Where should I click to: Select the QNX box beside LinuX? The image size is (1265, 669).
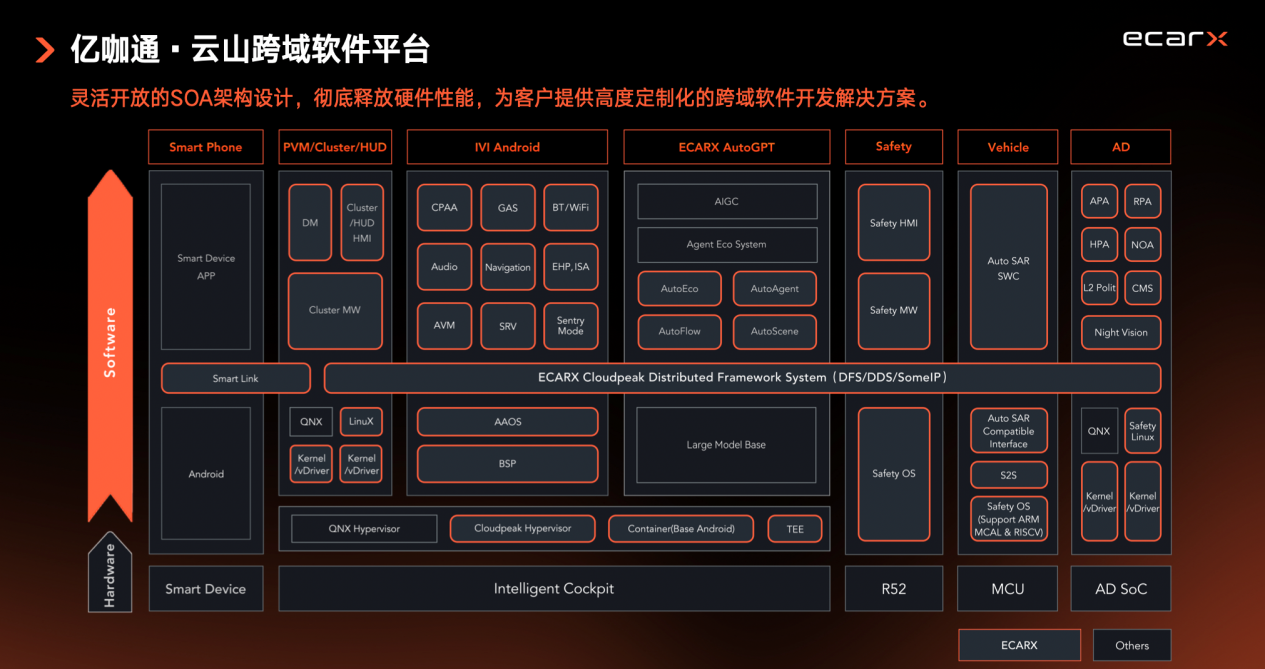click(x=311, y=422)
